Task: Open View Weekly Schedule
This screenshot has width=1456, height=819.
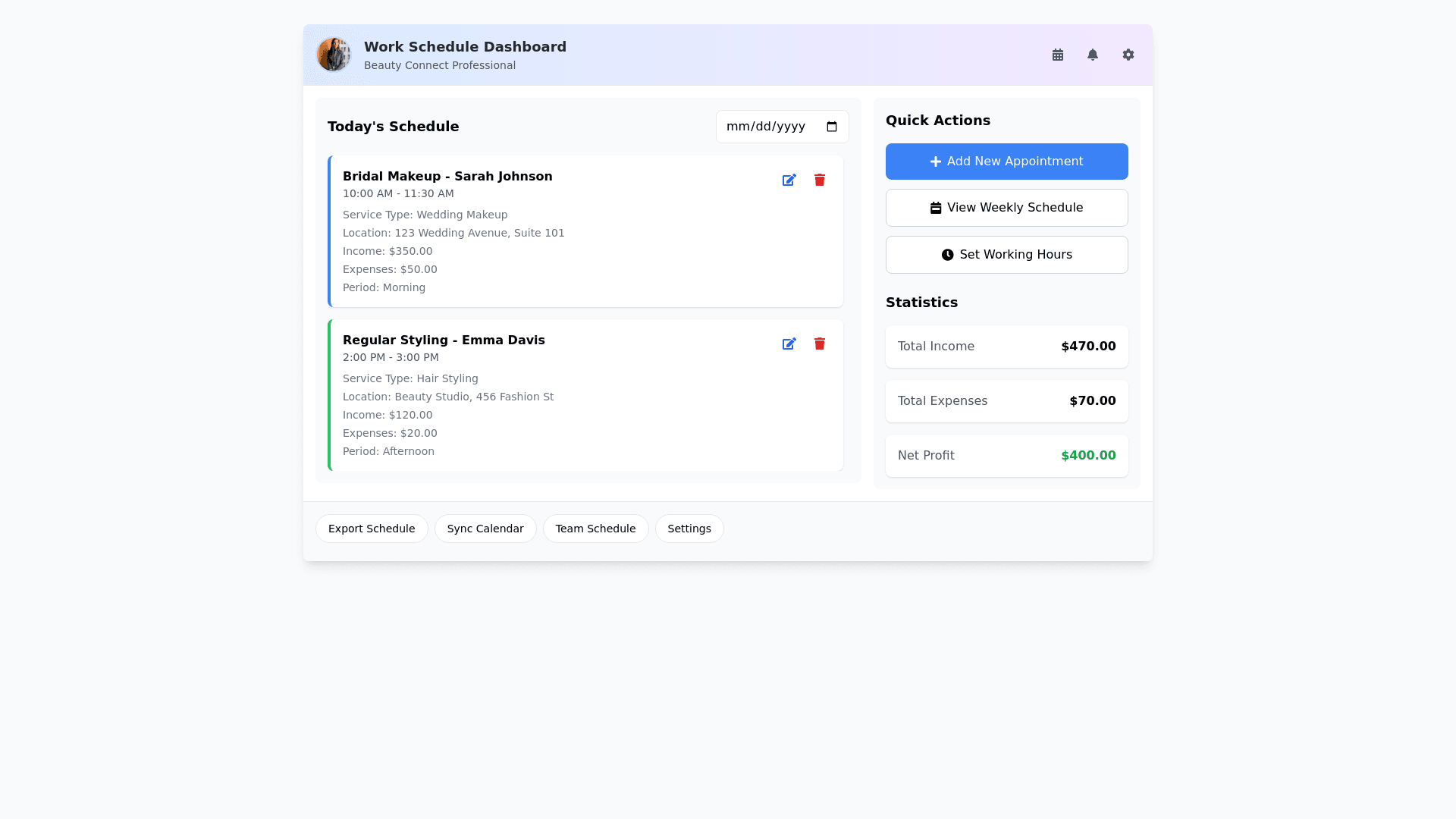Action: coord(1006,208)
